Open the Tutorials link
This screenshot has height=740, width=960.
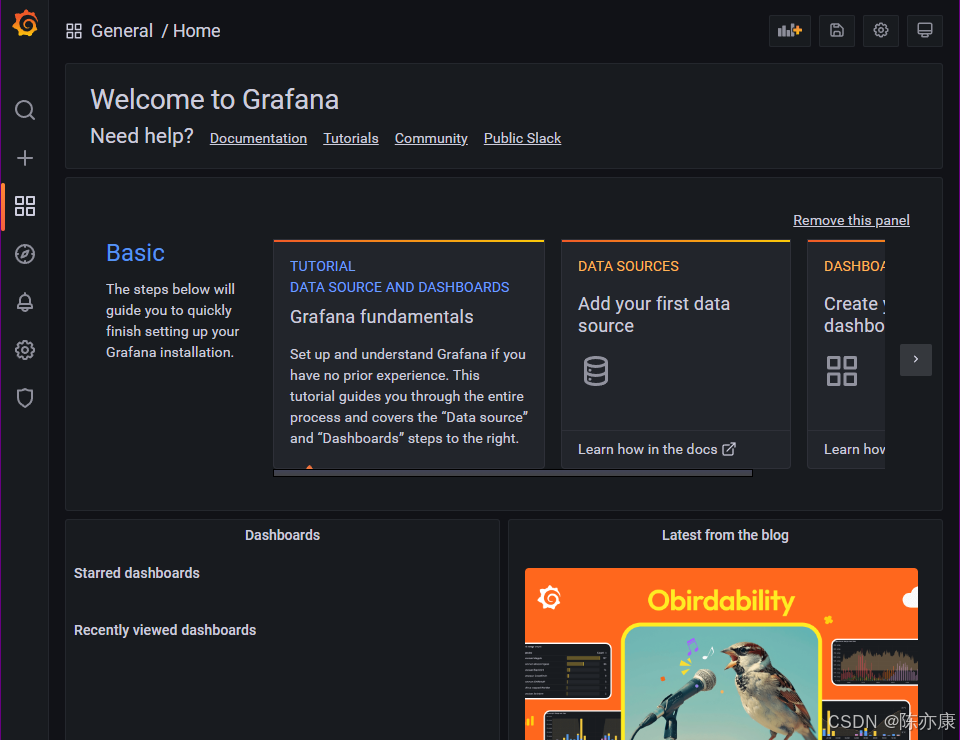coord(351,138)
